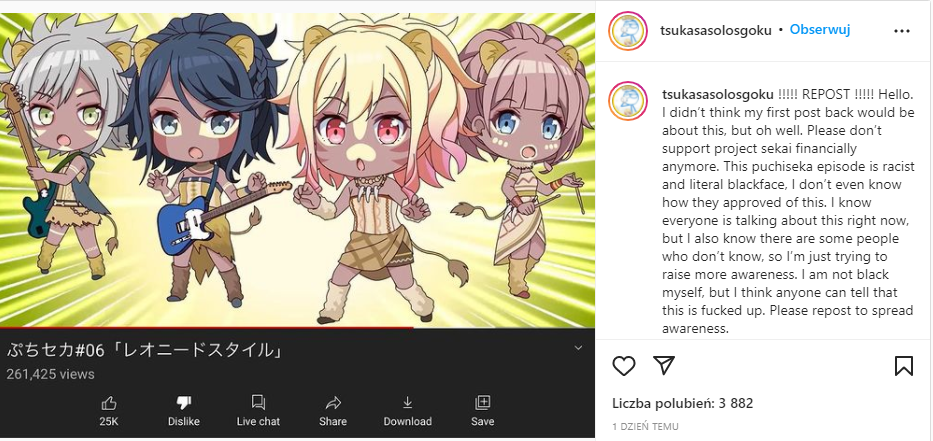The image size is (933, 441).
Task: View likes list via Liczba polubień: 3 882
Action: click(x=682, y=404)
